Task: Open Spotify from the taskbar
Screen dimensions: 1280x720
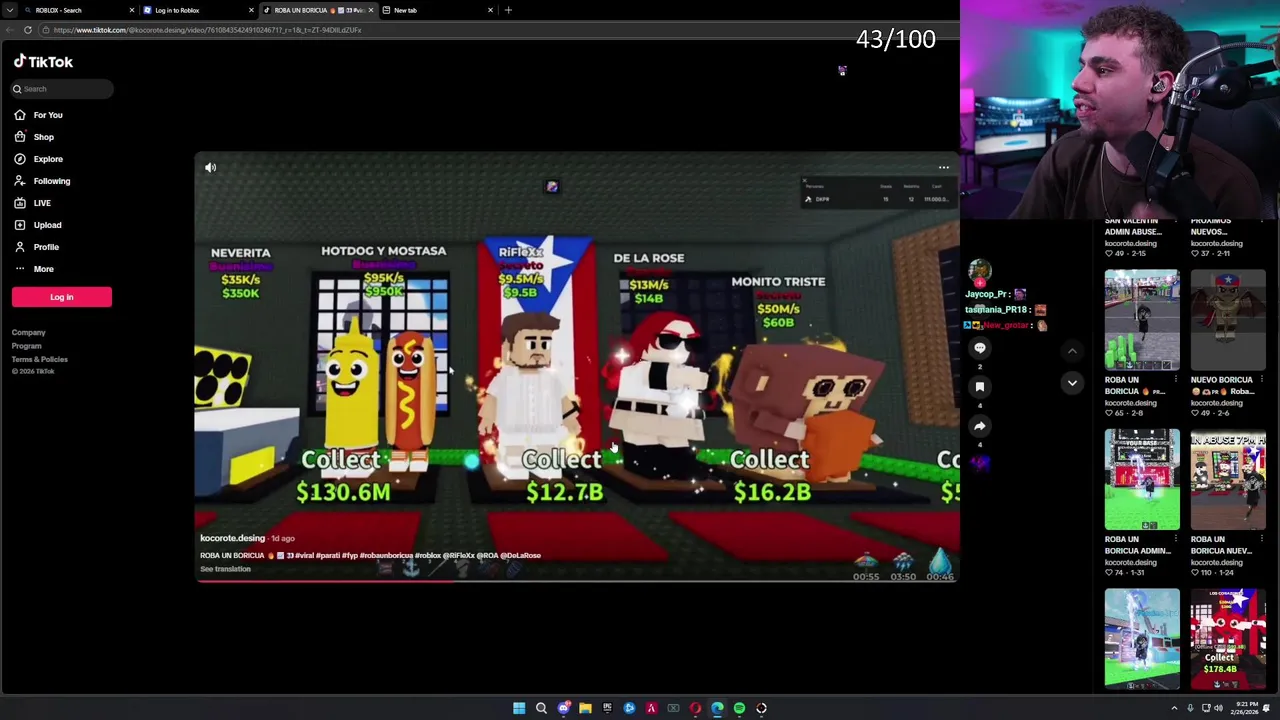Action: pyautogui.click(x=739, y=708)
